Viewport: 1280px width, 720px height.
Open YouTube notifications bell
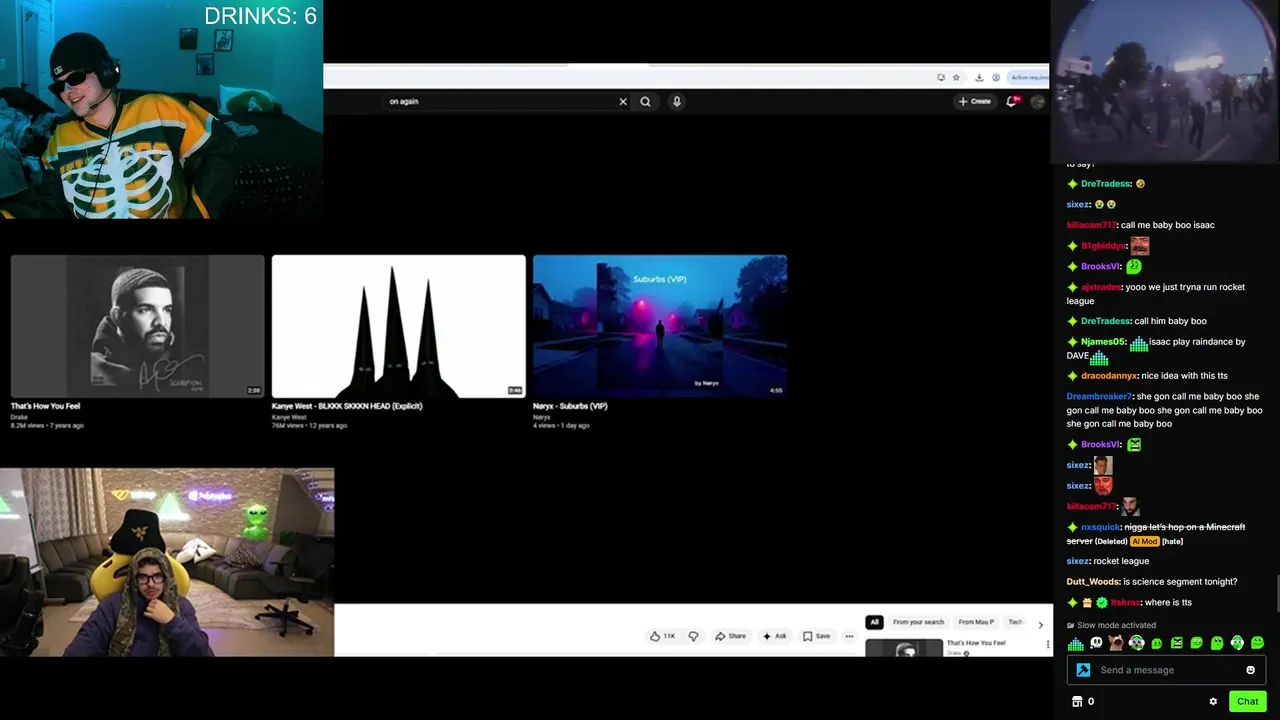pos(1012,101)
